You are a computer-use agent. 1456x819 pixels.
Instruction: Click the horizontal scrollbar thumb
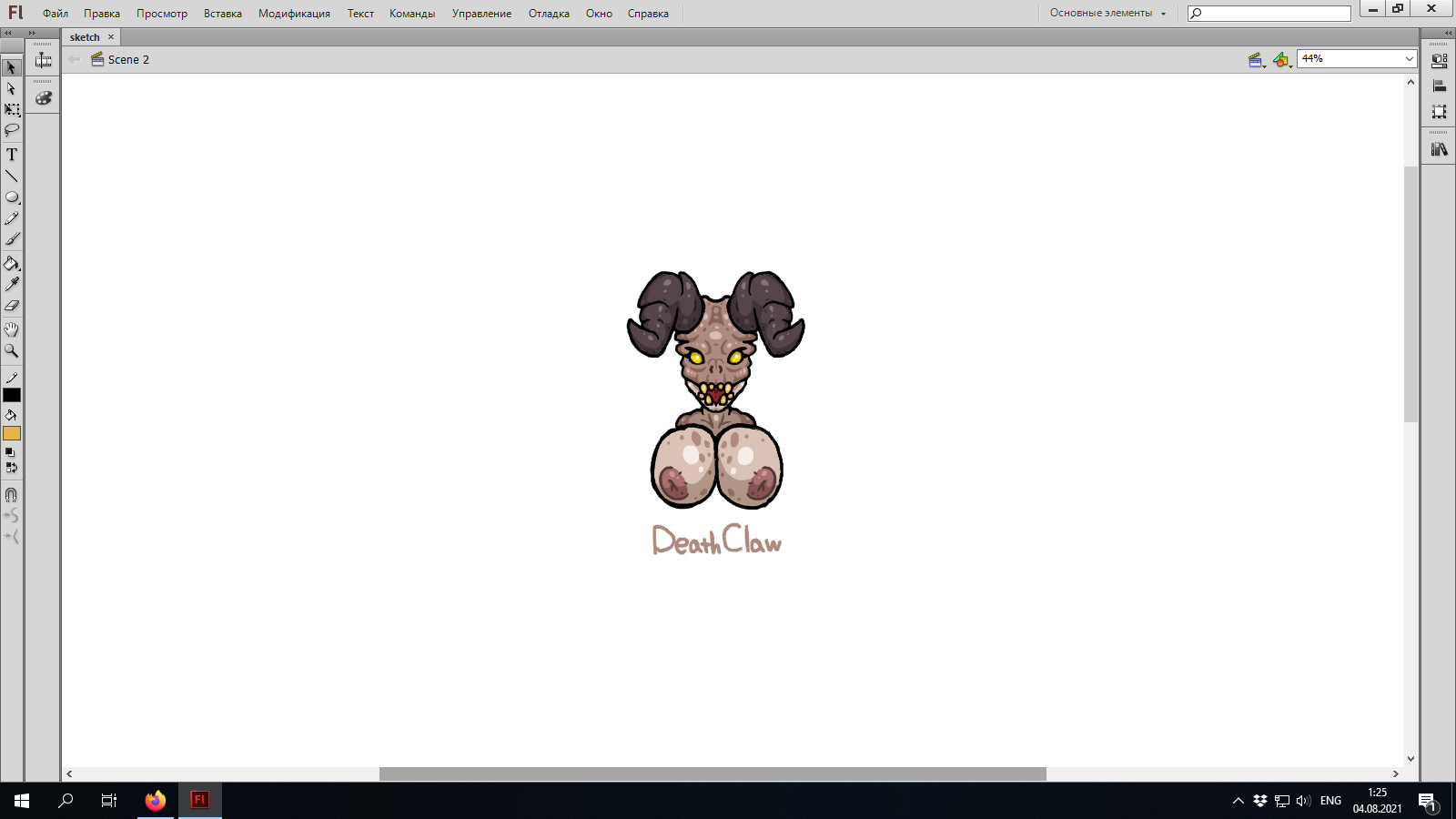click(713, 773)
